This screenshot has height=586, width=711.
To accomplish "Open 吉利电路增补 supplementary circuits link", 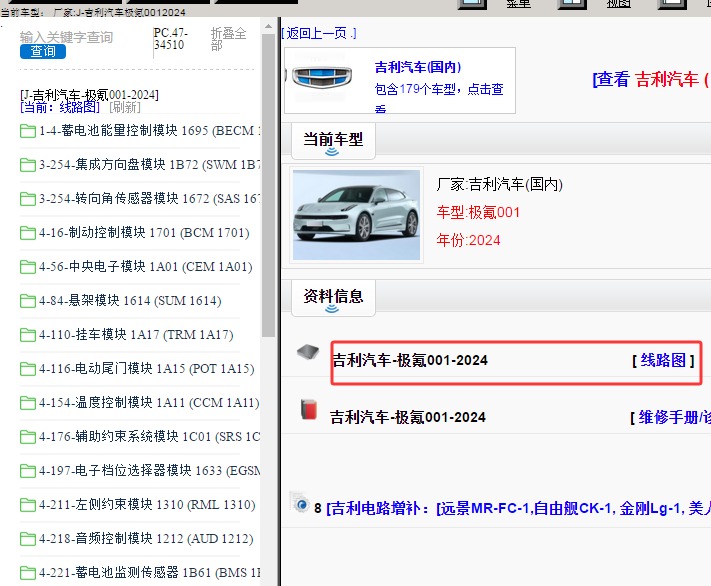I will (518, 508).
